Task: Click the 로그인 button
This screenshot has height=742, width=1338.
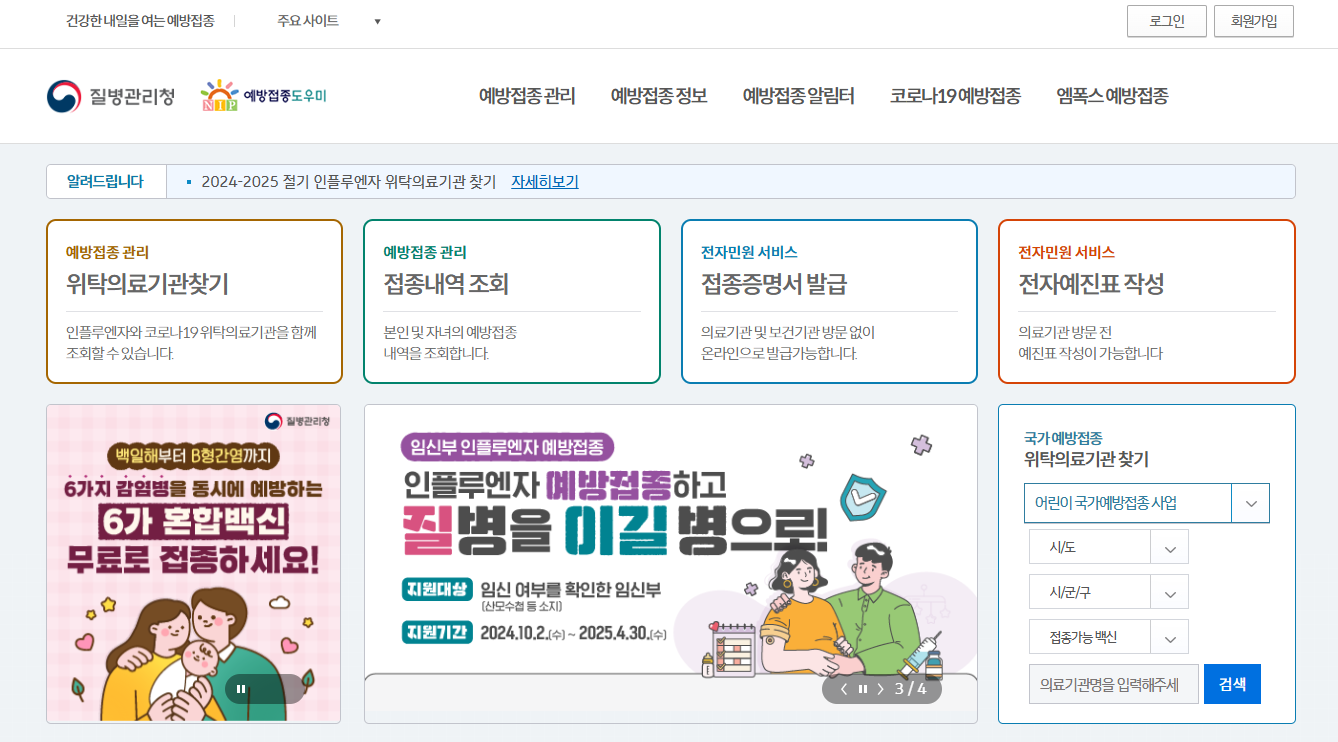Action: pyautogui.click(x=1167, y=21)
